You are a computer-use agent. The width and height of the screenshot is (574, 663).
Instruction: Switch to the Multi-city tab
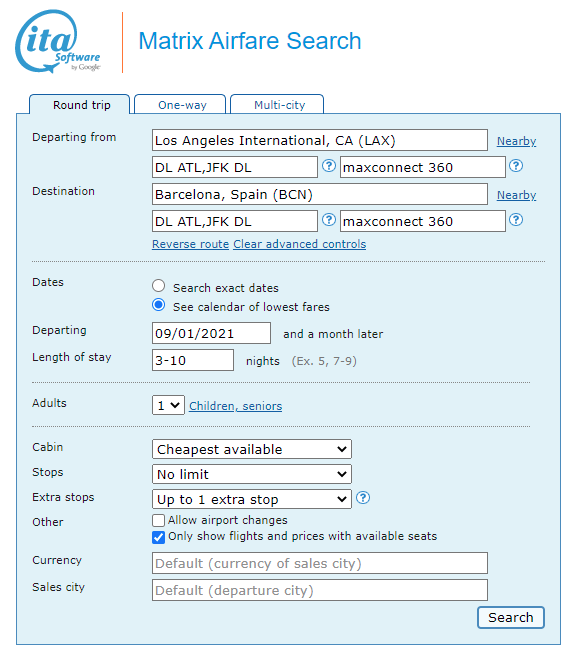279,104
